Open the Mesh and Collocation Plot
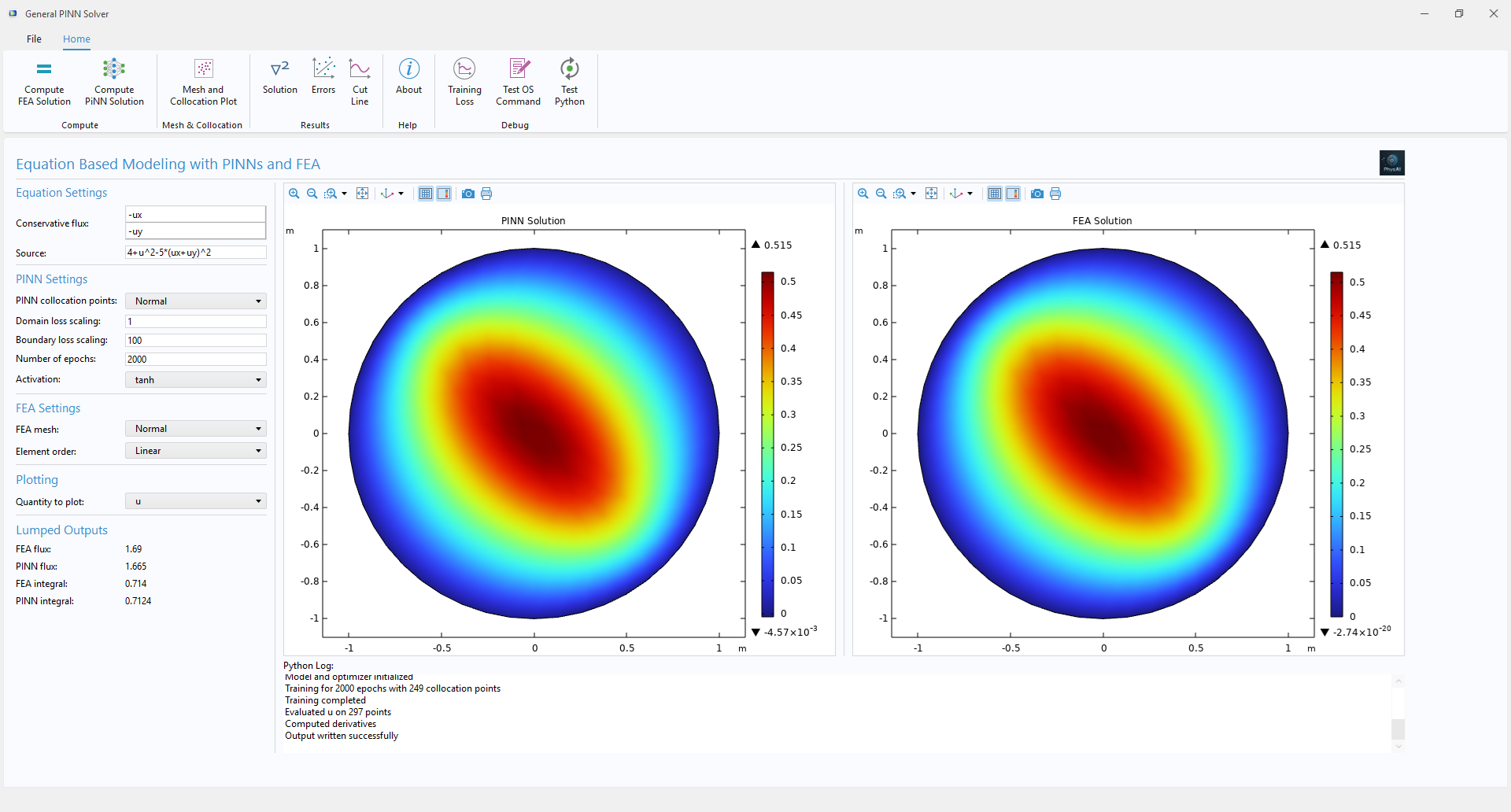The height and width of the screenshot is (812, 1511). (x=202, y=81)
